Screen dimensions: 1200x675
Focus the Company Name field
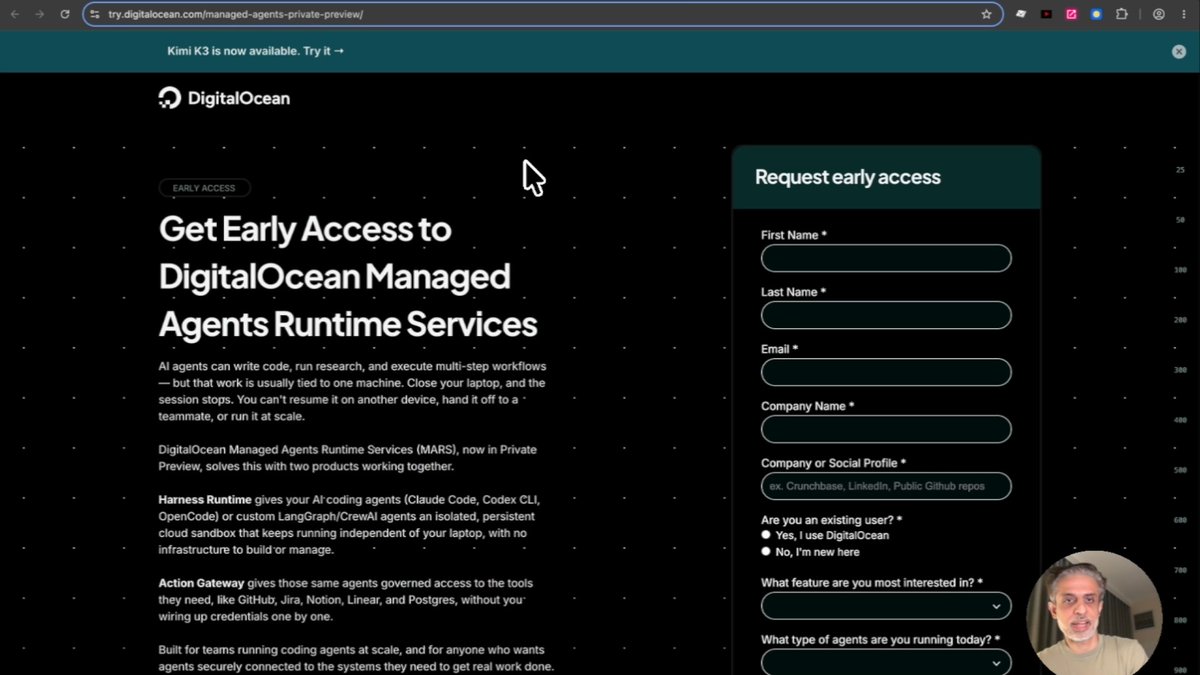(886, 429)
